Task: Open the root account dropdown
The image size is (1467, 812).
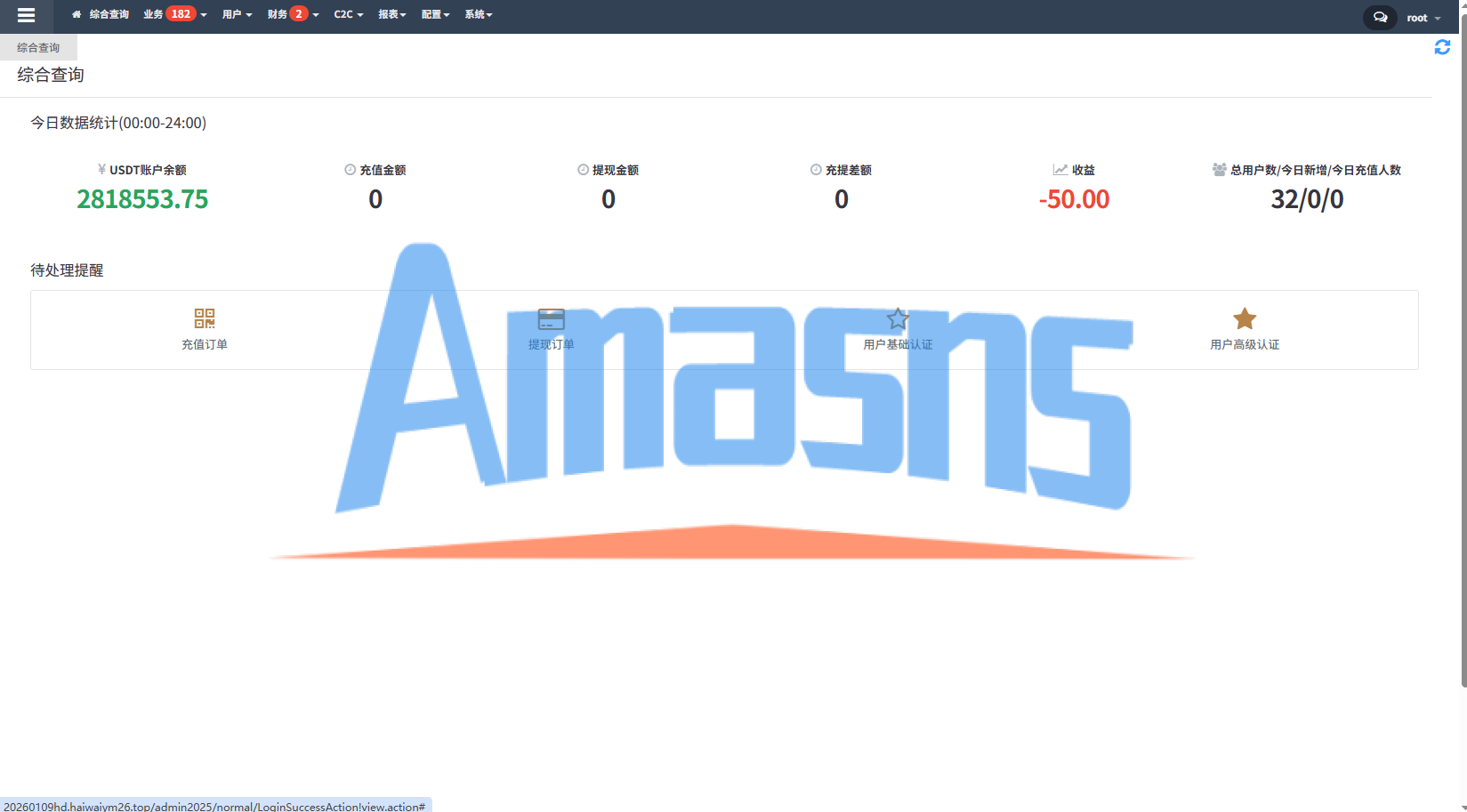Action: [x=1423, y=18]
